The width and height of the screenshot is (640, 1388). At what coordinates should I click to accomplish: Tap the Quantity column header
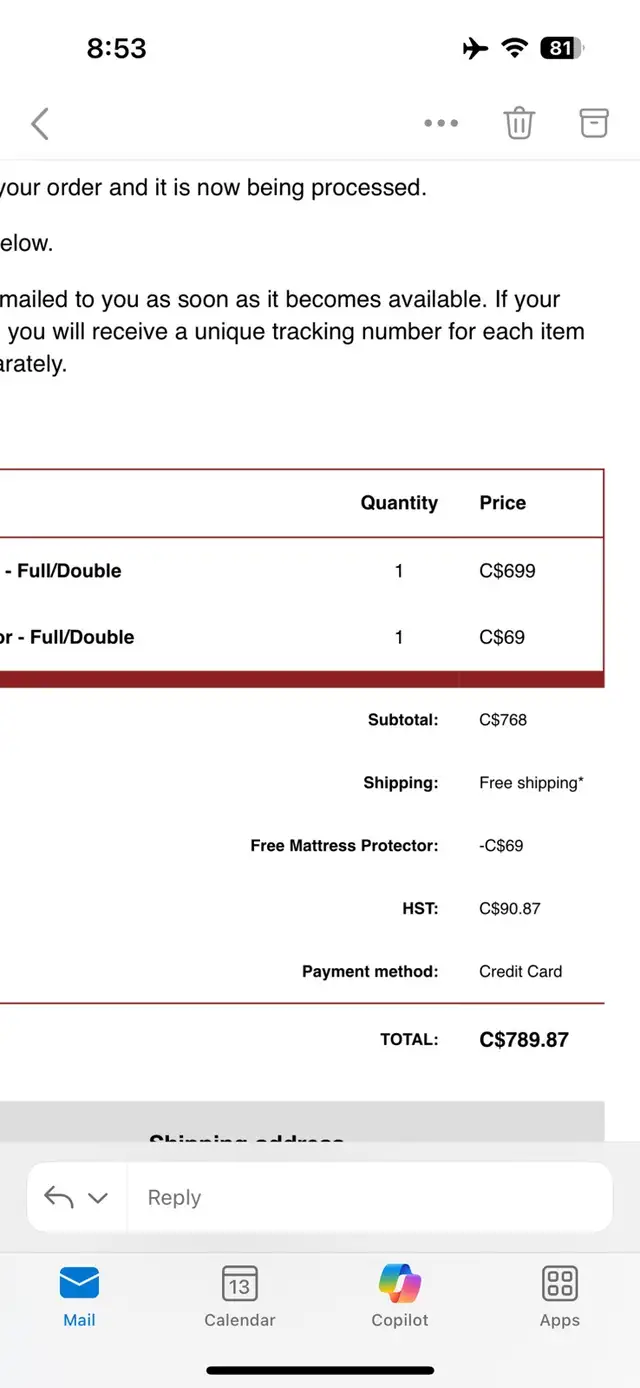(399, 503)
